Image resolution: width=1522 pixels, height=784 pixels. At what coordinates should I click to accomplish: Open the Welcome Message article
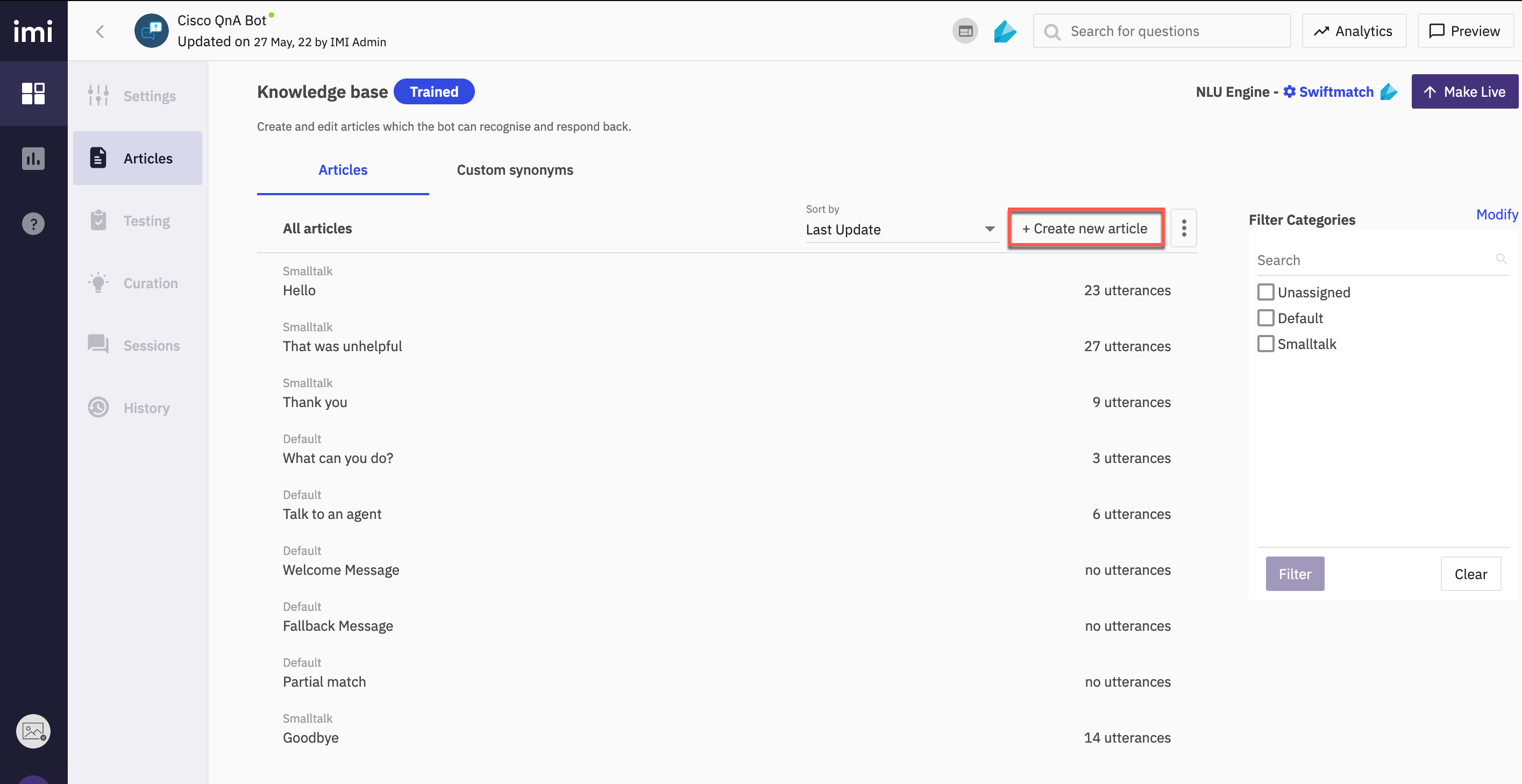pyautogui.click(x=727, y=562)
